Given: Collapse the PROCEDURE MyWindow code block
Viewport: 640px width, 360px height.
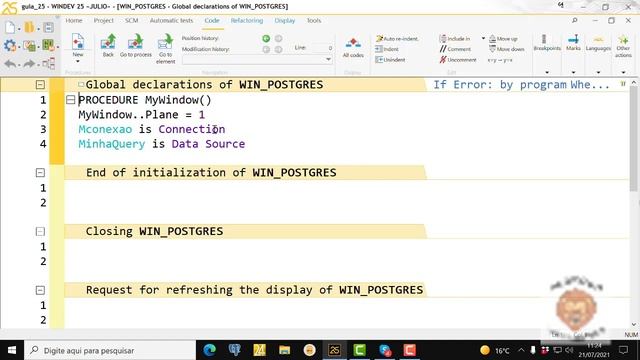Looking at the screenshot, I should click(x=71, y=100).
